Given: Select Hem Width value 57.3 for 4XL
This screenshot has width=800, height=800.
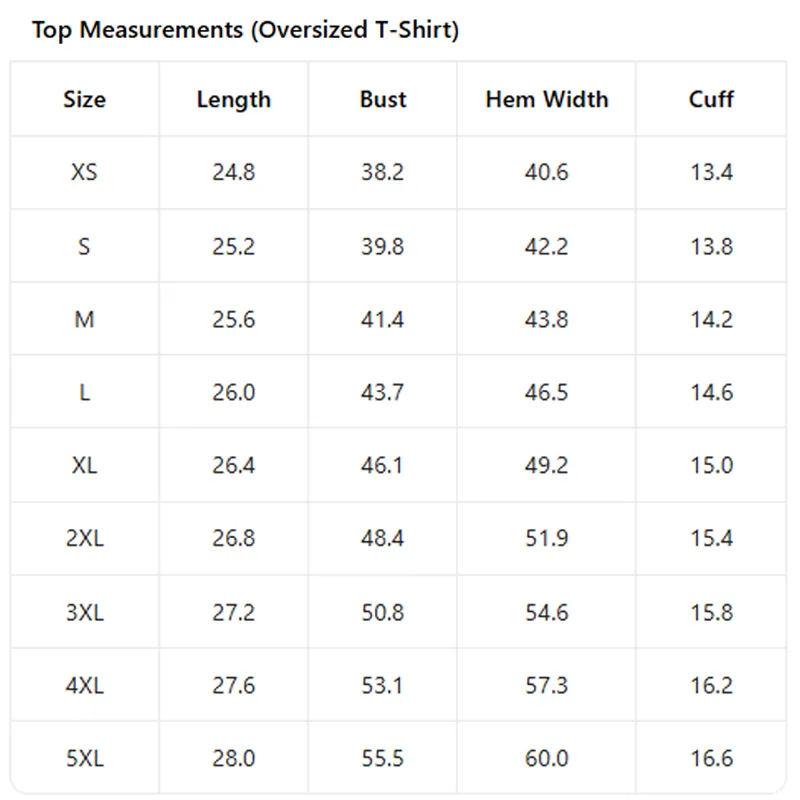Looking at the screenshot, I should point(546,686).
